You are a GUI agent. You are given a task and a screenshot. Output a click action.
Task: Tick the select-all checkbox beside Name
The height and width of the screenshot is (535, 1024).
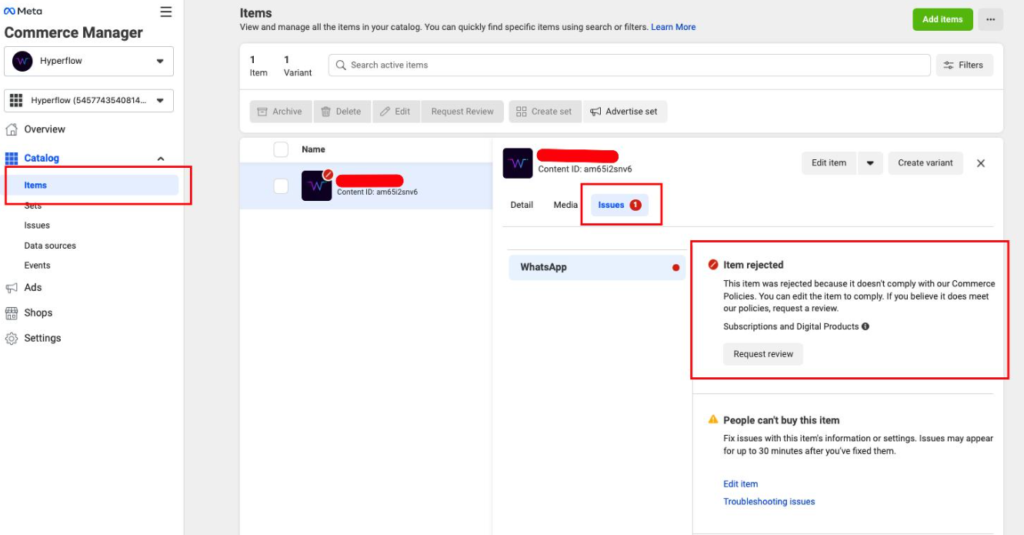[281, 150]
